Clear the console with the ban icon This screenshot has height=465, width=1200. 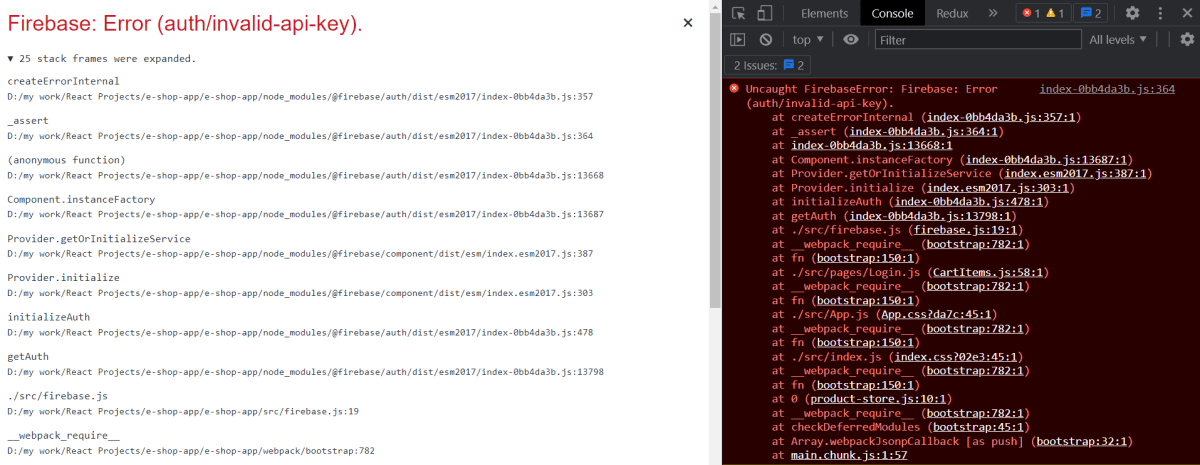coord(765,39)
